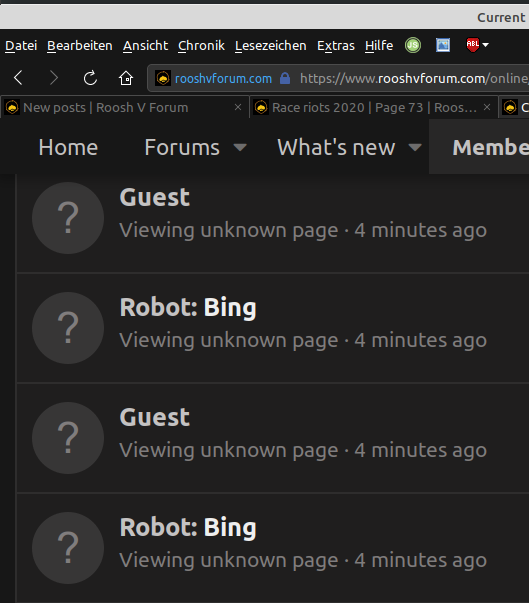Click the last Robot: Bing avatar placeholder
The height and width of the screenshot is (603, 529).
(68, 548)
